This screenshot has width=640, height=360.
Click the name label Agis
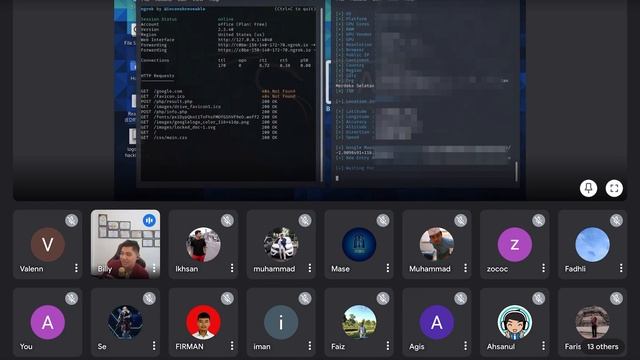417,347
